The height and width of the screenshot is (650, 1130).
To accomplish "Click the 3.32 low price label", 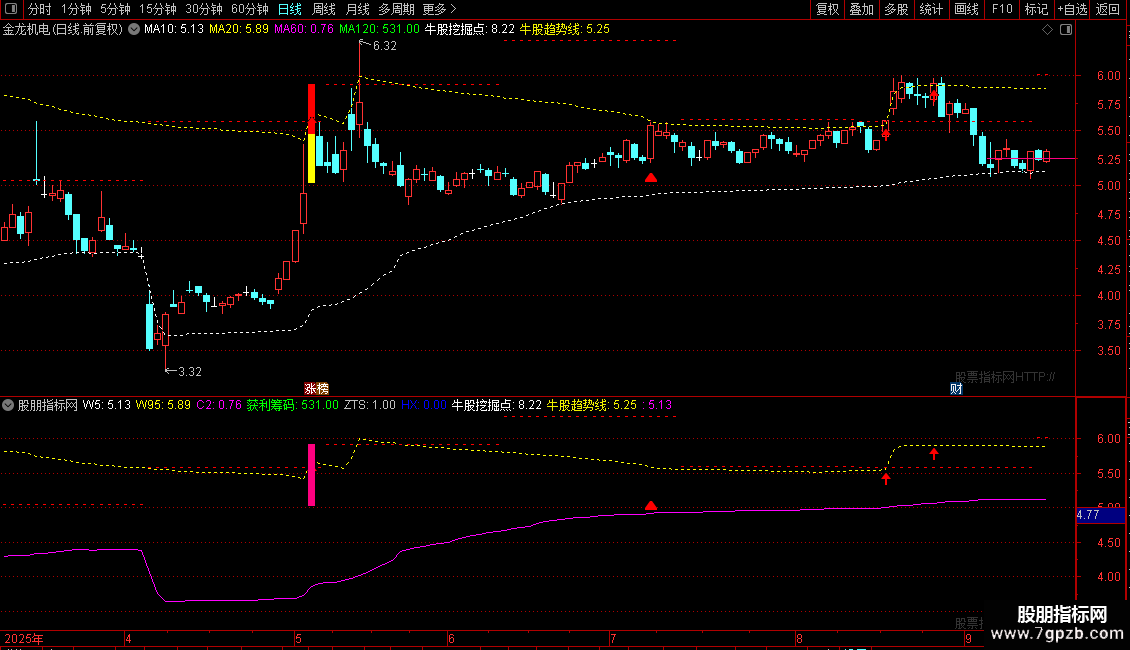I will (x=190, y=372).
